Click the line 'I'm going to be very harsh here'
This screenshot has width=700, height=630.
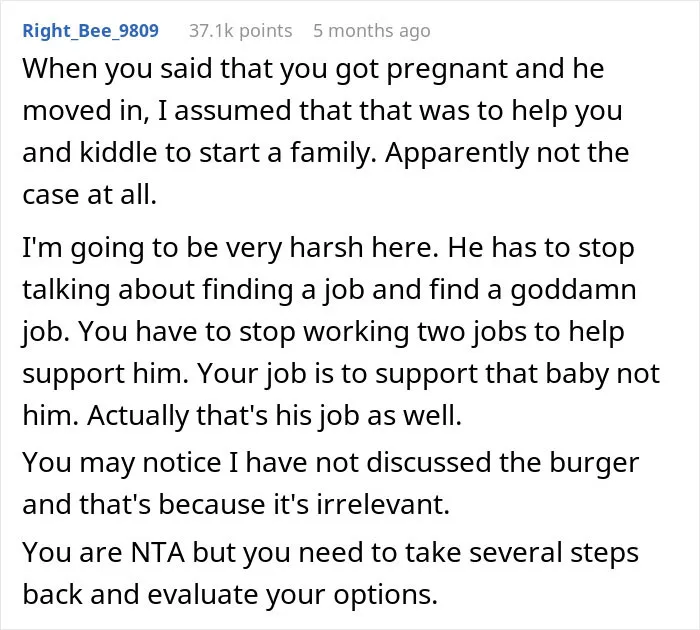328,248
